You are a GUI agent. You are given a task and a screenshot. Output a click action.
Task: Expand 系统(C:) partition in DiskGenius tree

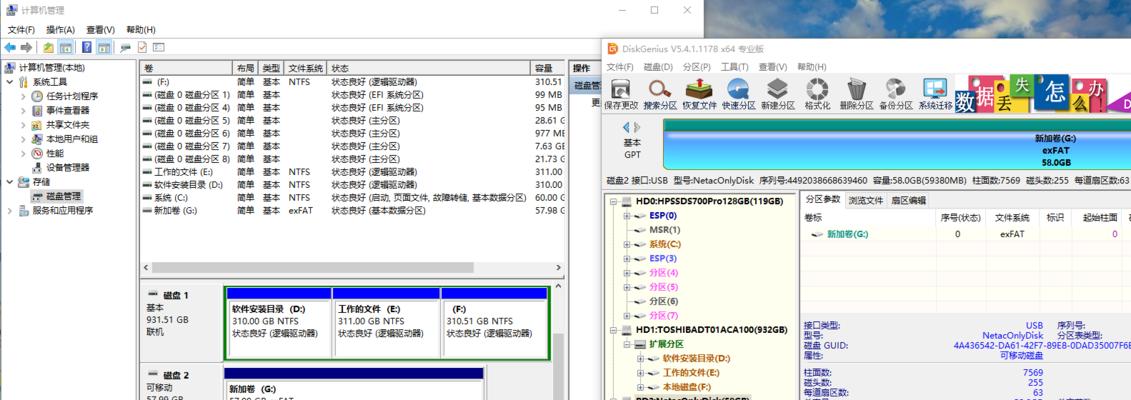626,244
